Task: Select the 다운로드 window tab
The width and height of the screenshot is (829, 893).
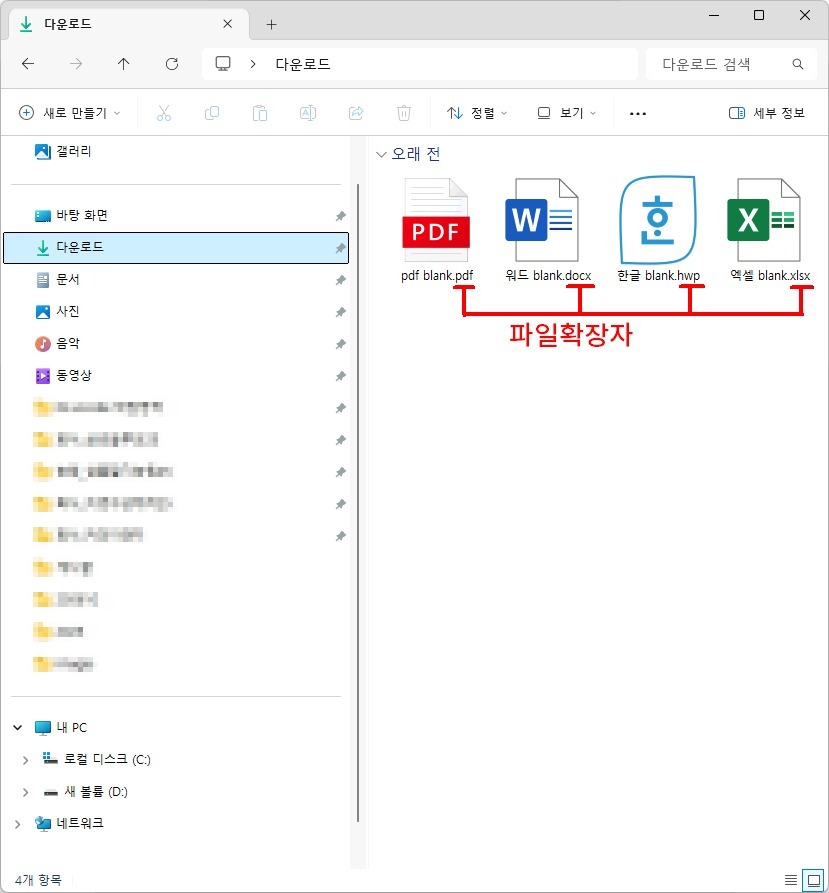Action: (128, 24)
